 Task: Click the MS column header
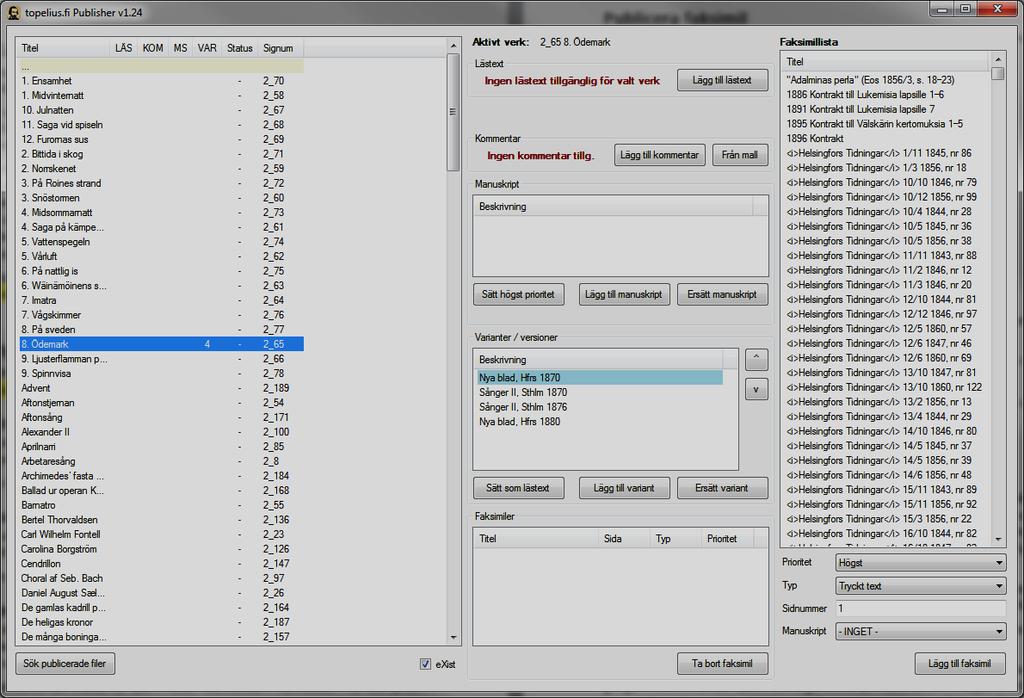180,48
